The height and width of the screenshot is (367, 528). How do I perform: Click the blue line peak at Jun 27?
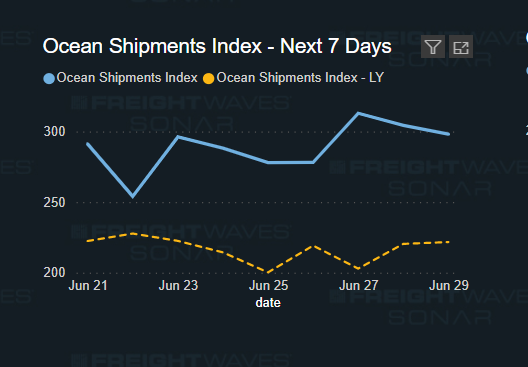(359, 113)
